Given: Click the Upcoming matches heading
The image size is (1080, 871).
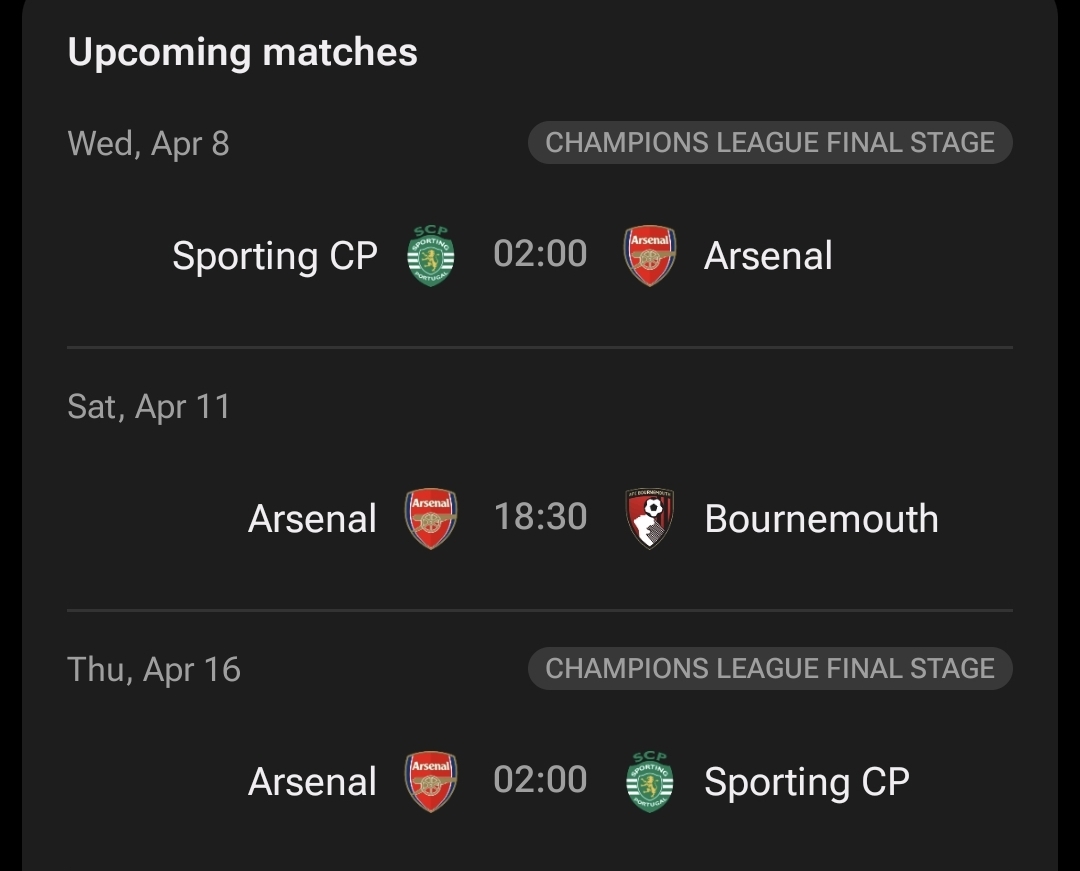Looking at the screenshot, I should 242,52.
